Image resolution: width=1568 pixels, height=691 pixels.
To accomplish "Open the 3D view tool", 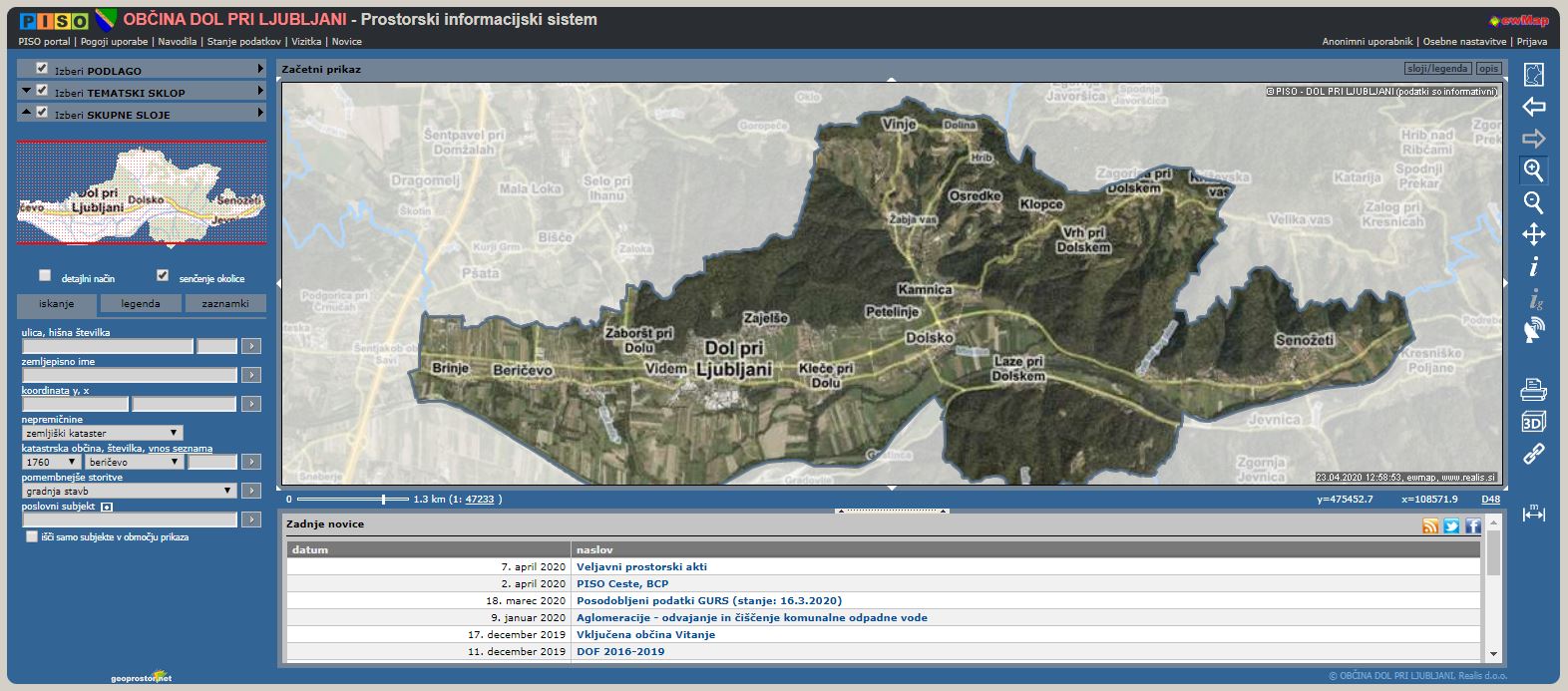I will (x=1533, y=422).
